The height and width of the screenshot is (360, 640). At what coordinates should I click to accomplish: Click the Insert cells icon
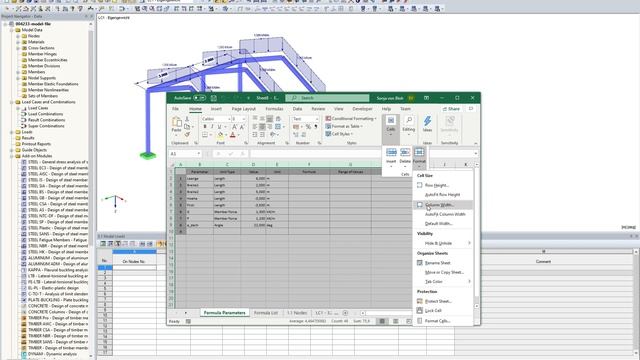click(x=391, y=152)
